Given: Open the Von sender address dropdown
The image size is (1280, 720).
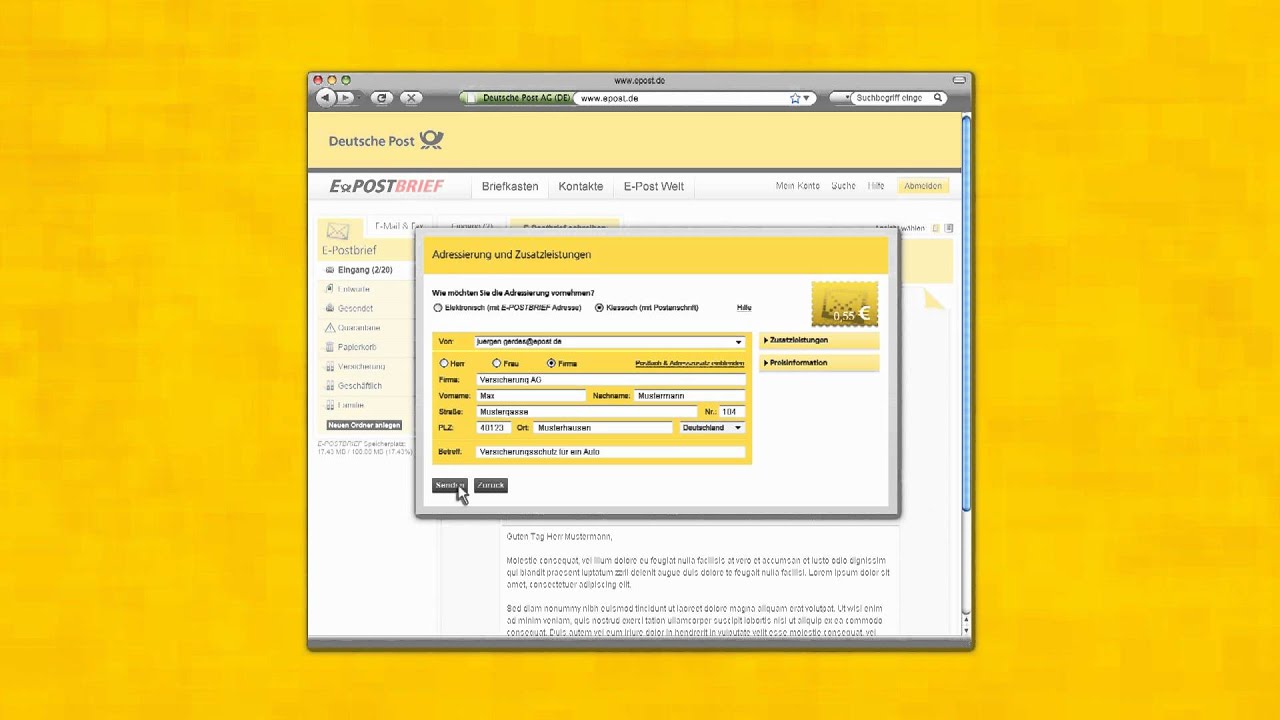Looking at the screenshot, I should coord(738,342).
